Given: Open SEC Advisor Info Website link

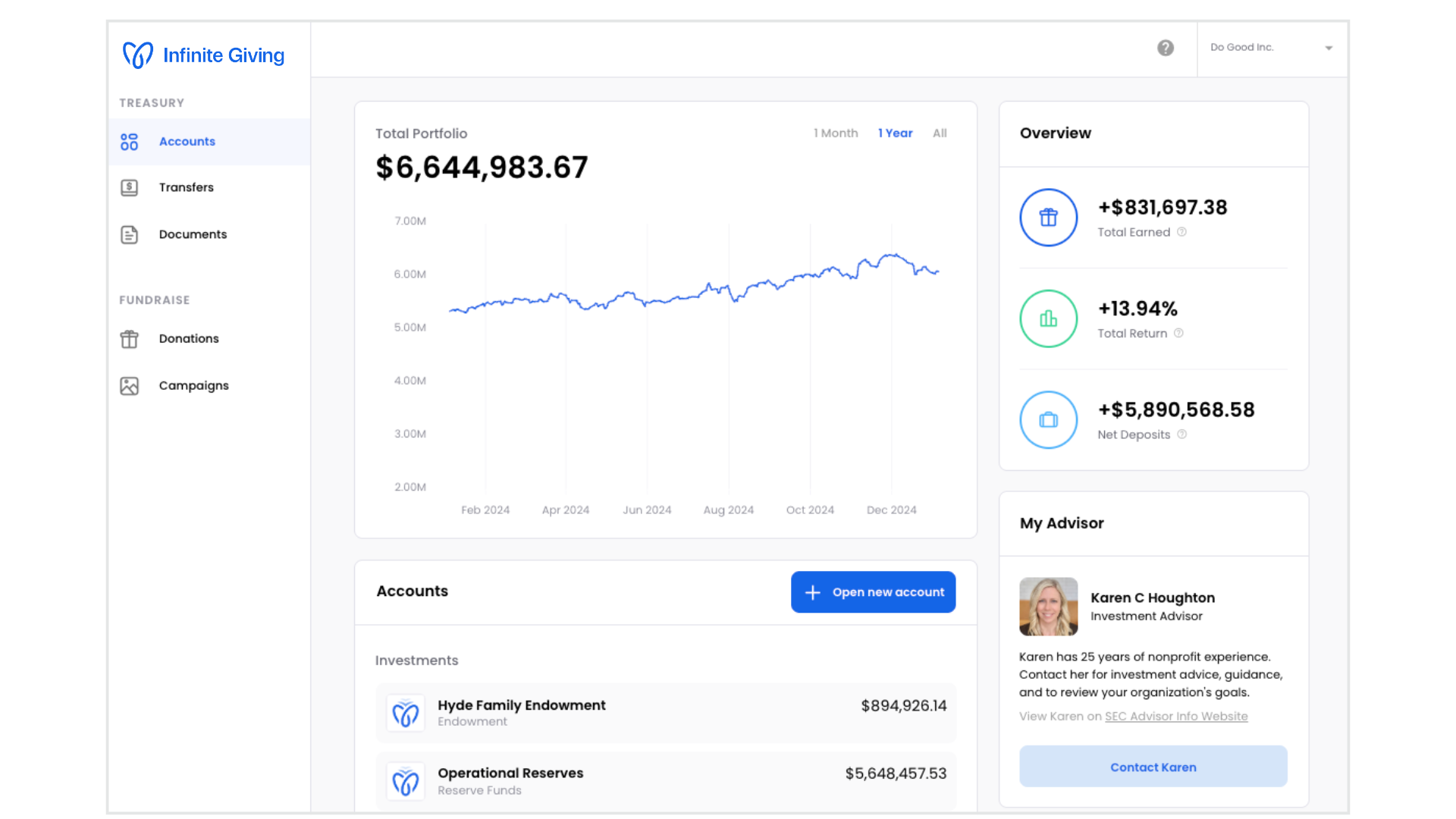Looking at the screenshot, I should click(x=1175, y=717).
